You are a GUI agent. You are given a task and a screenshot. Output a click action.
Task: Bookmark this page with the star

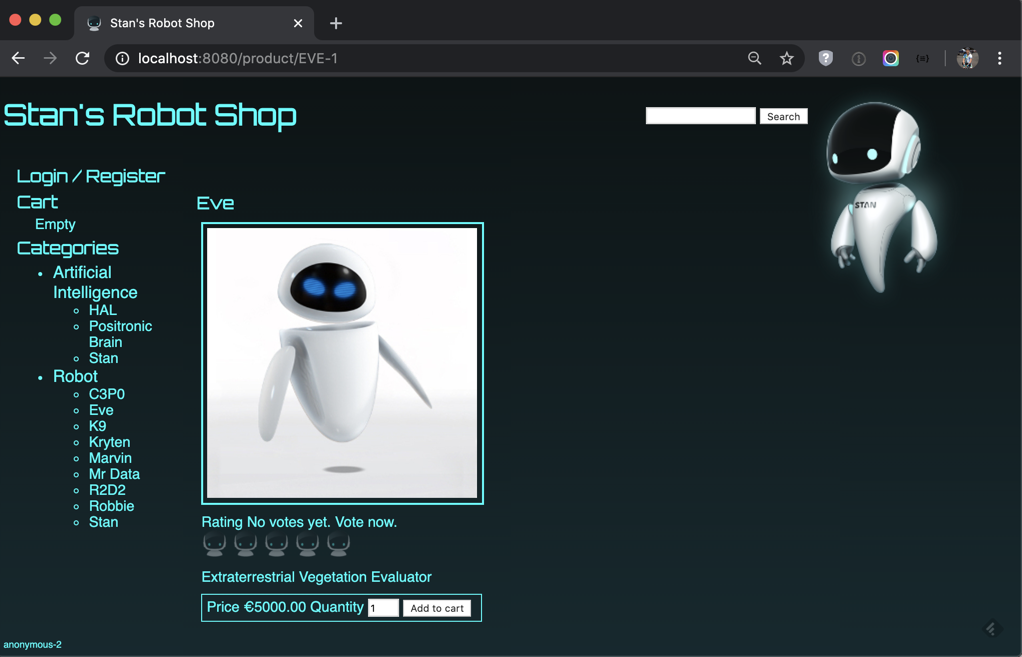(787, 59)
